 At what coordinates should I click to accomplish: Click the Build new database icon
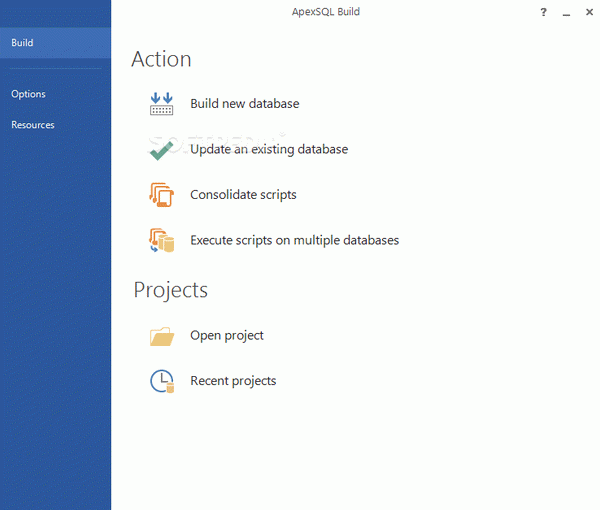[161, 104]
